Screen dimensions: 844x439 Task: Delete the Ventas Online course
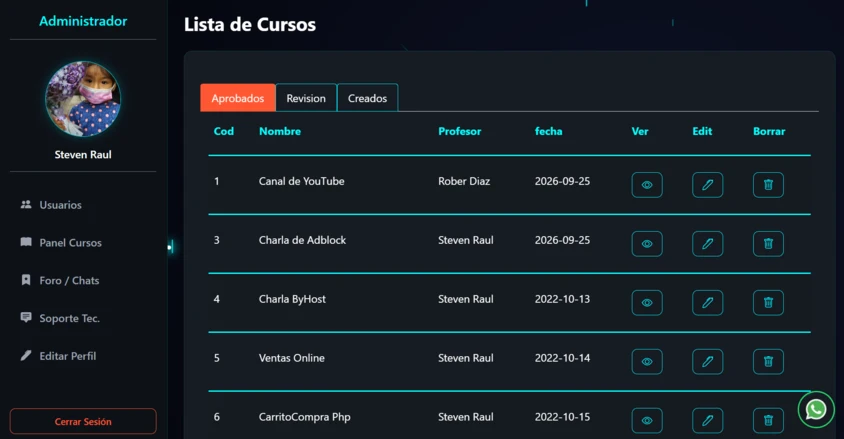pyautogui.click(x=768, y=362)
